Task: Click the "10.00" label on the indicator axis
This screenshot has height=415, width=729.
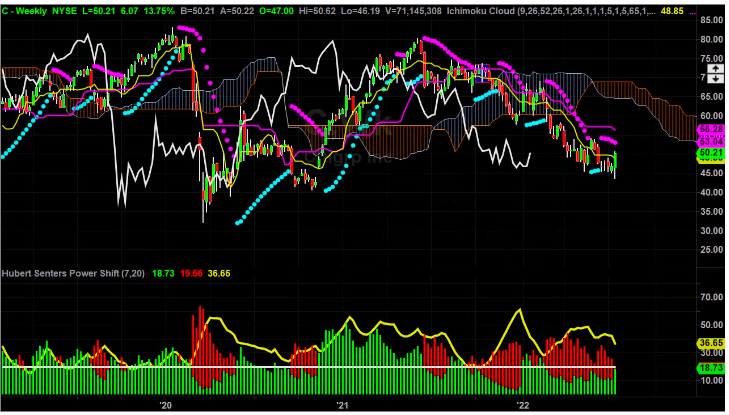Action: pyautogui.click(x=711, y=381)
